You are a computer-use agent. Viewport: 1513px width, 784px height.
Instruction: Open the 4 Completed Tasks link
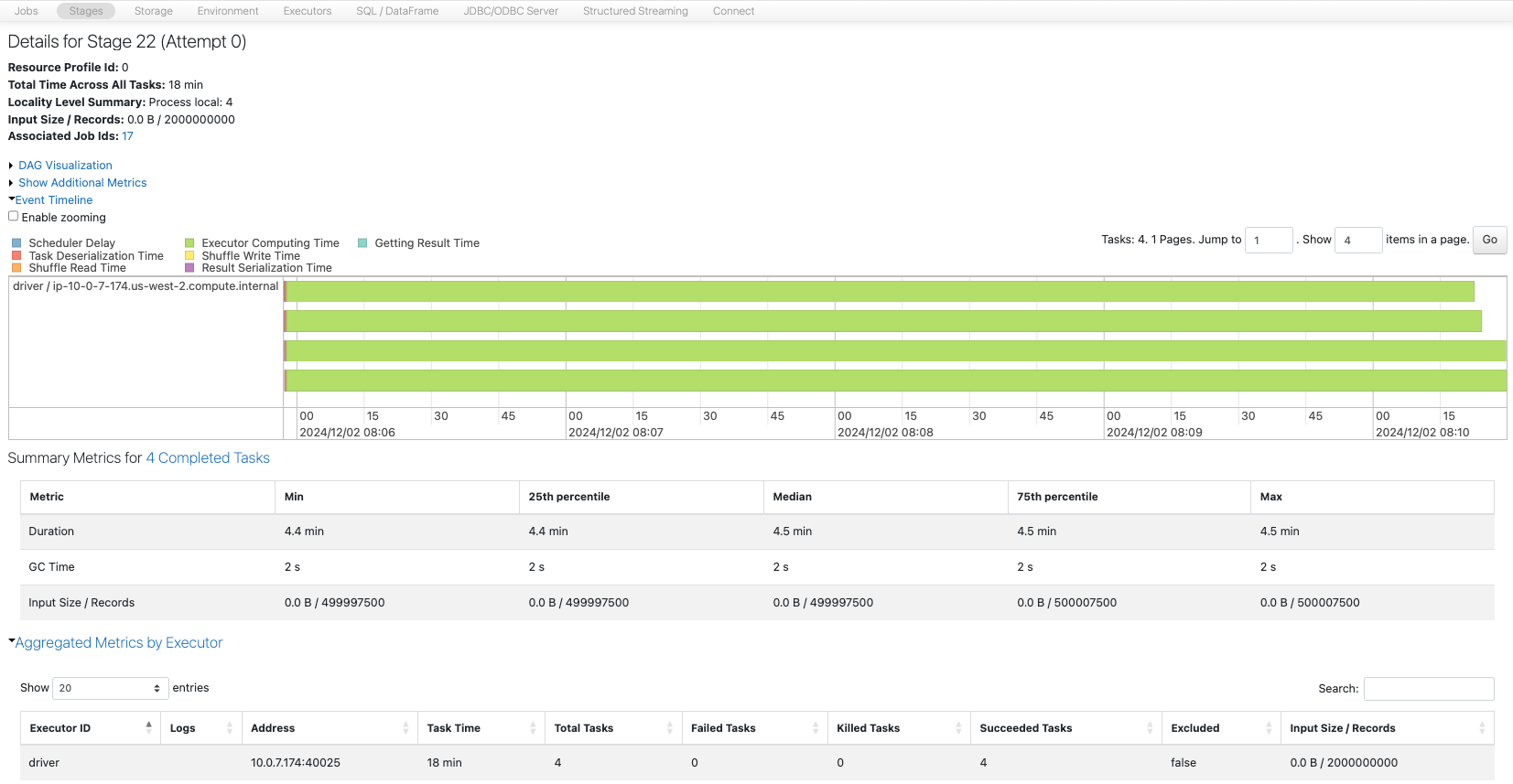pyautogui.click(x=208, y=458)
